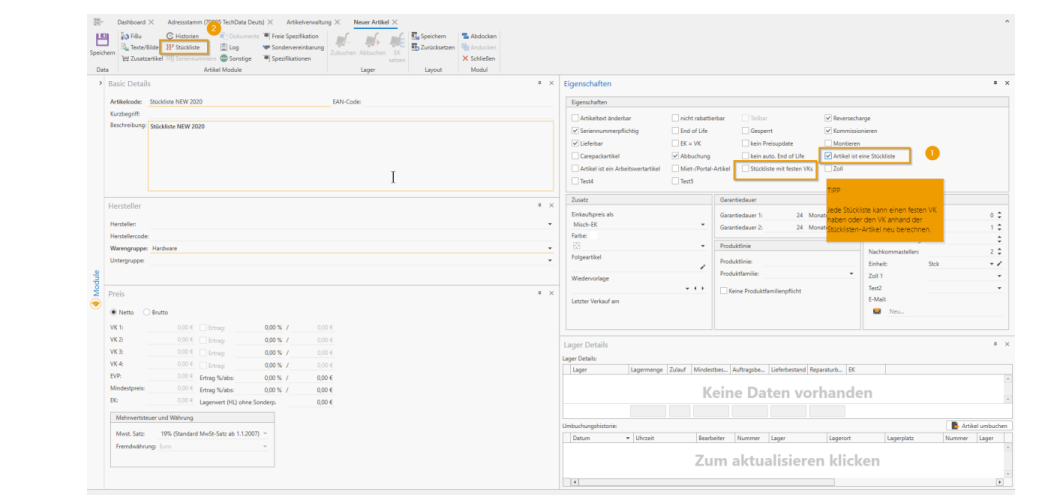Click Freie Spezifikation icon
The height and width of the screenshot is (500, 1064).
267,35
